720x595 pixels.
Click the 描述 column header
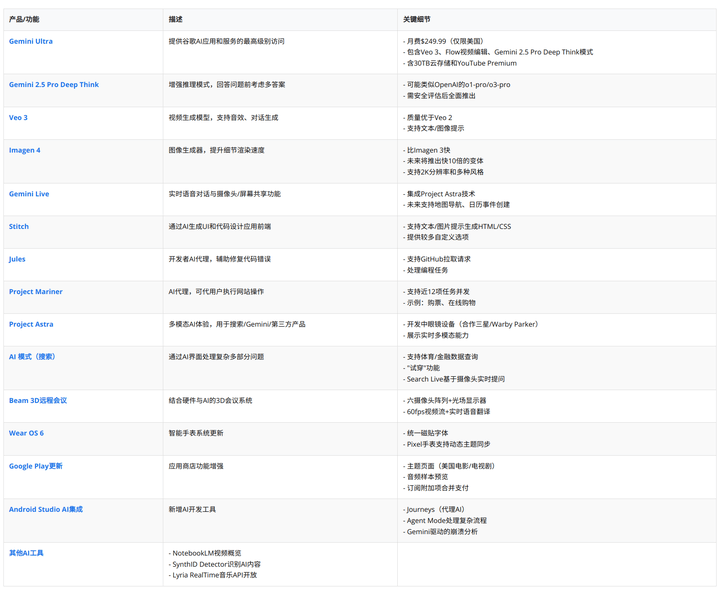[175, 19]
